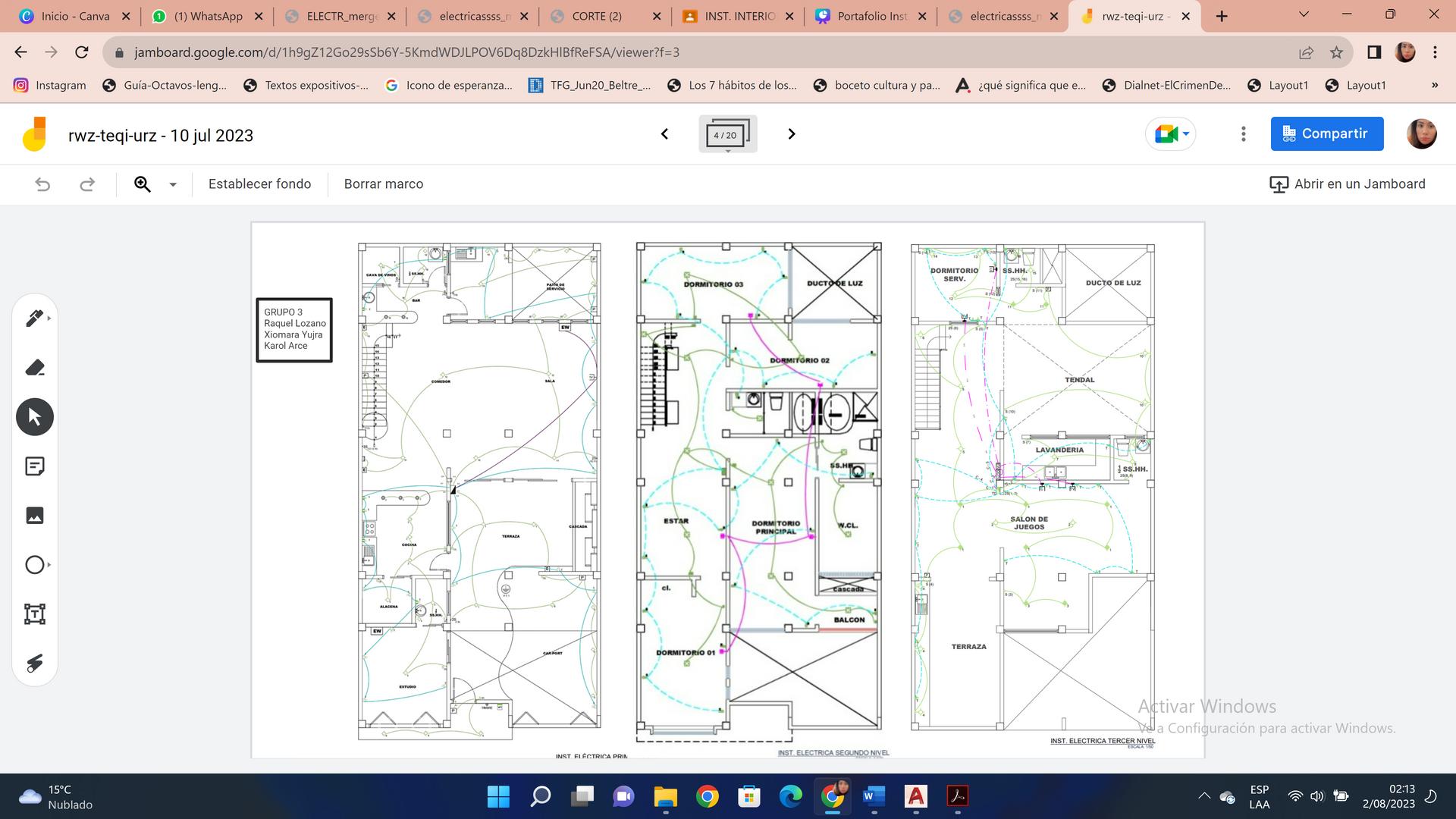
Task: Activate the Laser pointer tool
Action: point(35,664)
